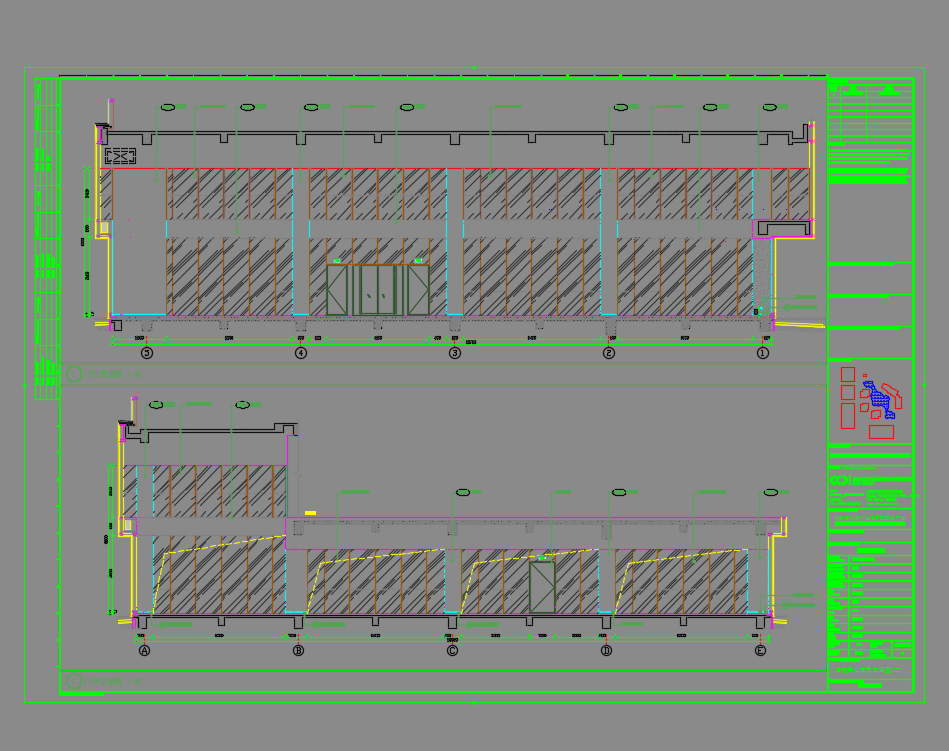949x751 pixels.
Task: Click grid axis bubble 4 in upper elevation
Action: 301,353
